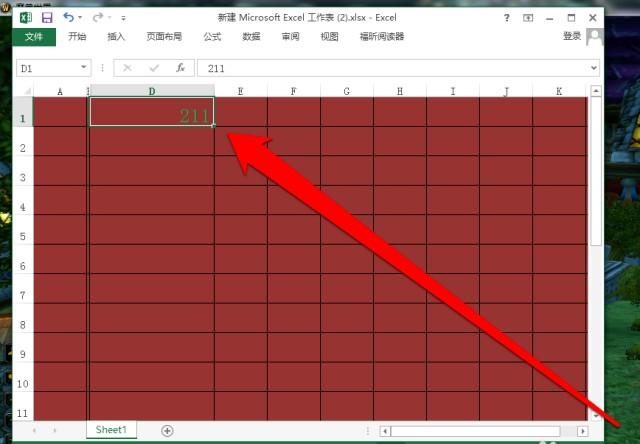This screenshot has height=444, width=640.
Task: Switch to the 审阅 (Review) tab
Action: [290, 37]
